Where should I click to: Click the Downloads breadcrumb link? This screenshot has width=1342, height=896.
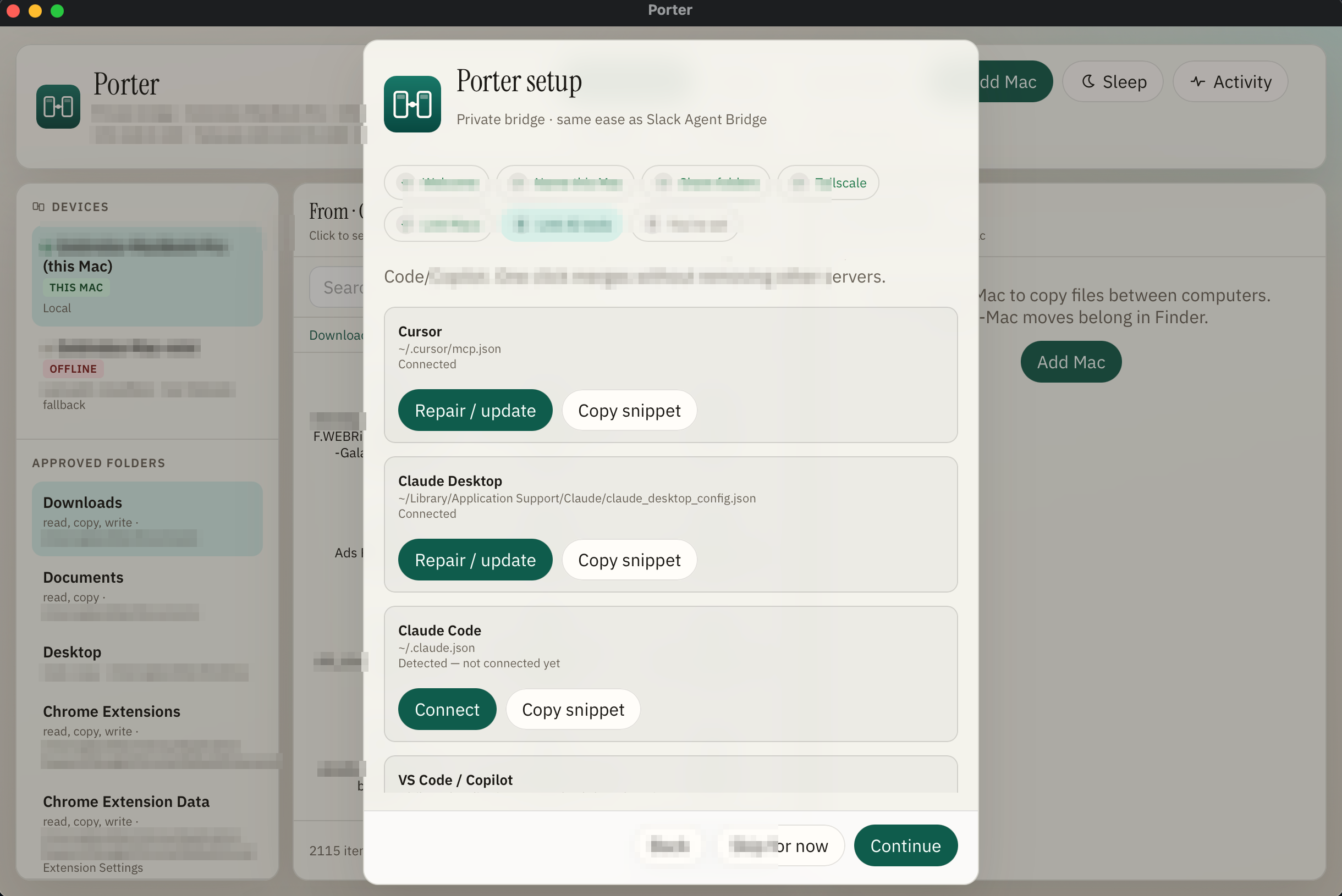click(x=336, y=335)
